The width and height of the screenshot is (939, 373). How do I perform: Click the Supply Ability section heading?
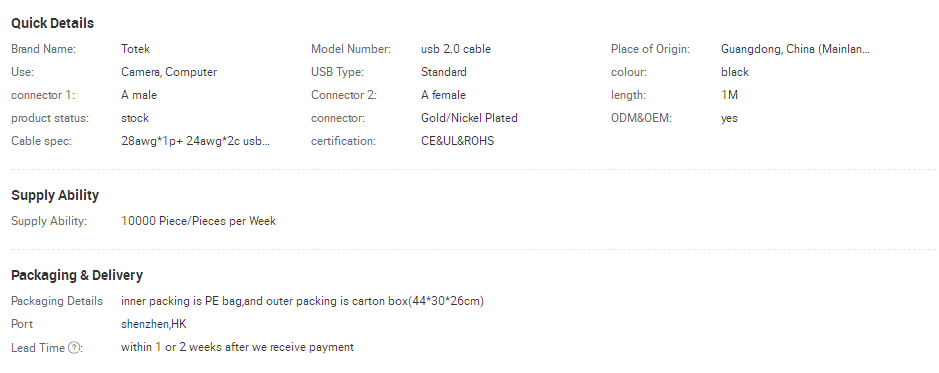pyautogui.click(x=55, y=195)
